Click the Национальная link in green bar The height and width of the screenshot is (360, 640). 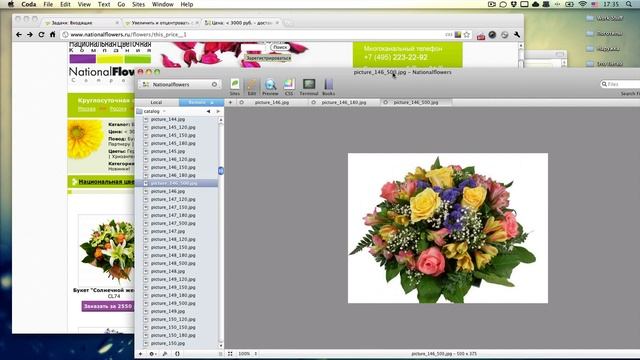click(x=106, y=182)
